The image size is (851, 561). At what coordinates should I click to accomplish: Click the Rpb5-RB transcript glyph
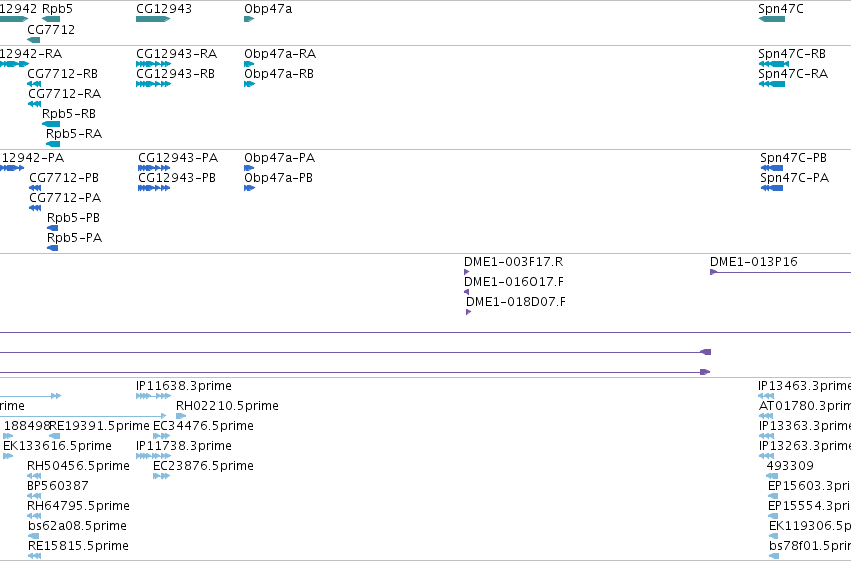coord(51,124)
